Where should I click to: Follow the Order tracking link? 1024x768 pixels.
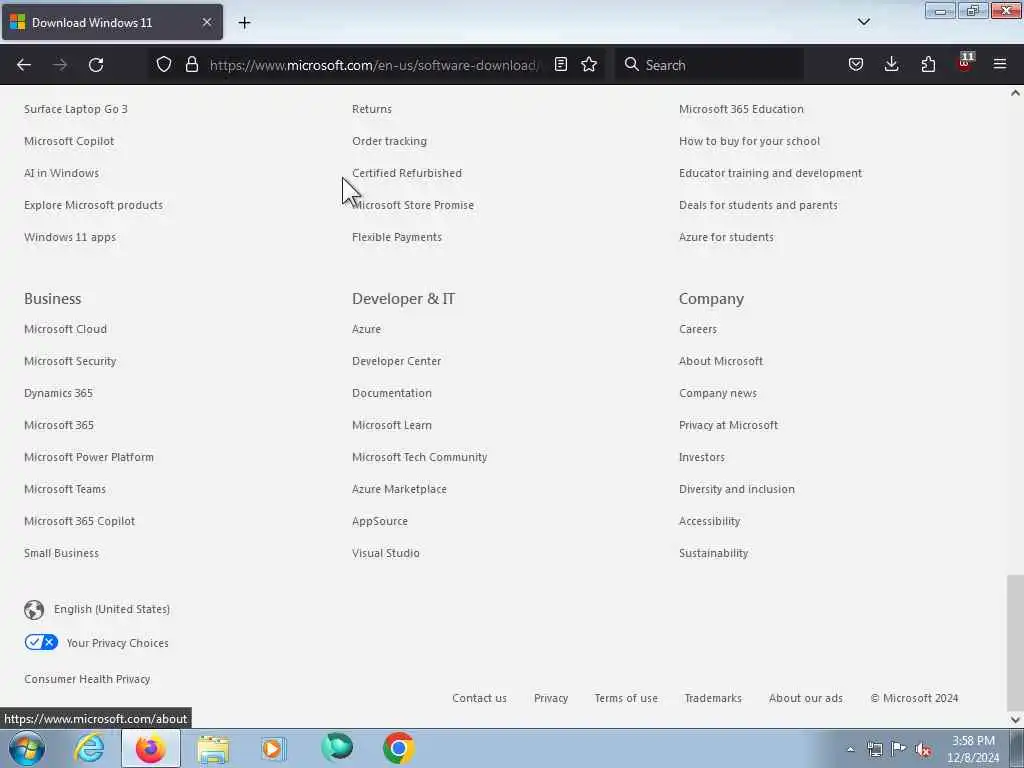click(x=389, y=141)
